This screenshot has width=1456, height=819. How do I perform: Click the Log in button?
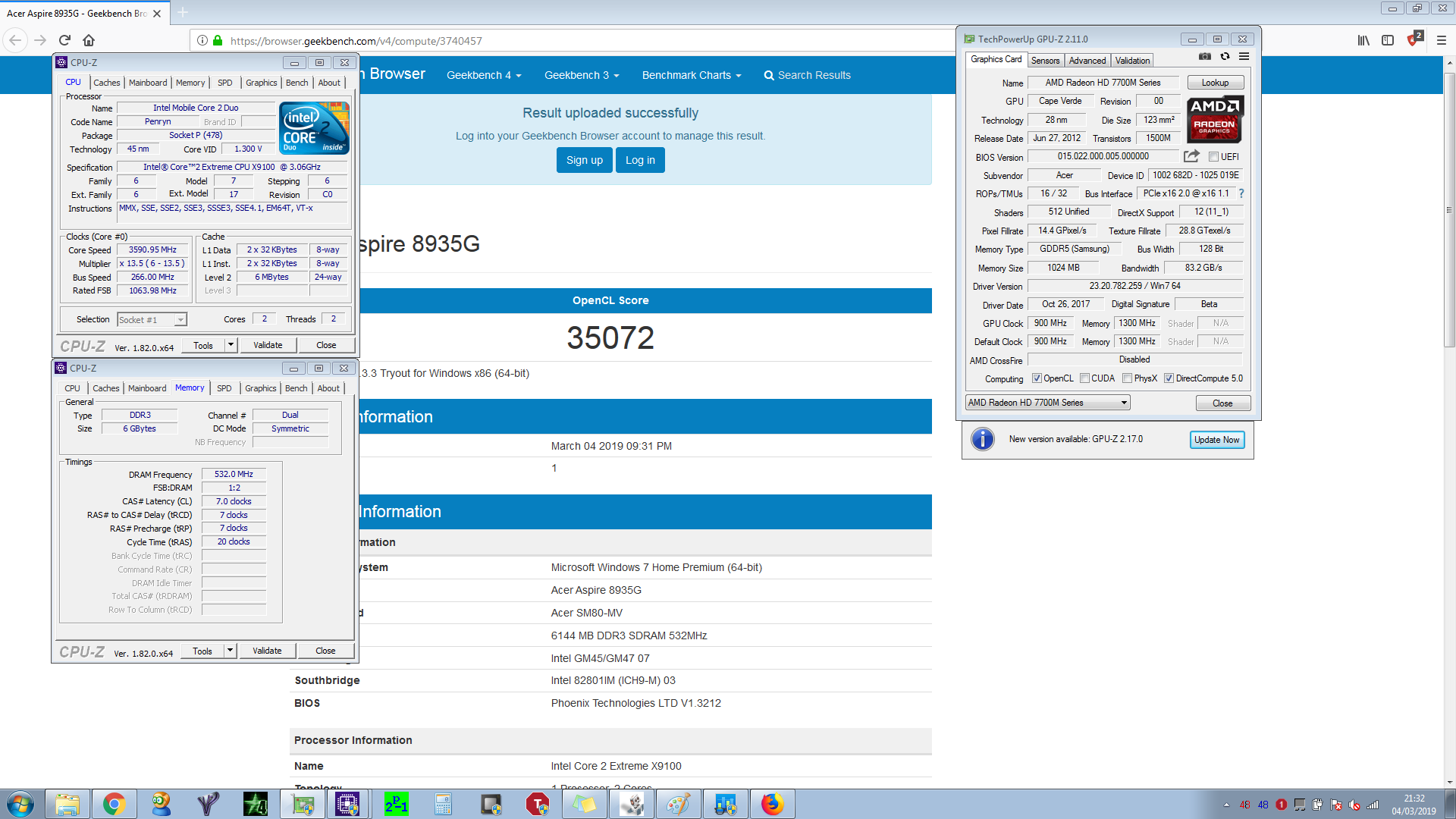point(640,160)
